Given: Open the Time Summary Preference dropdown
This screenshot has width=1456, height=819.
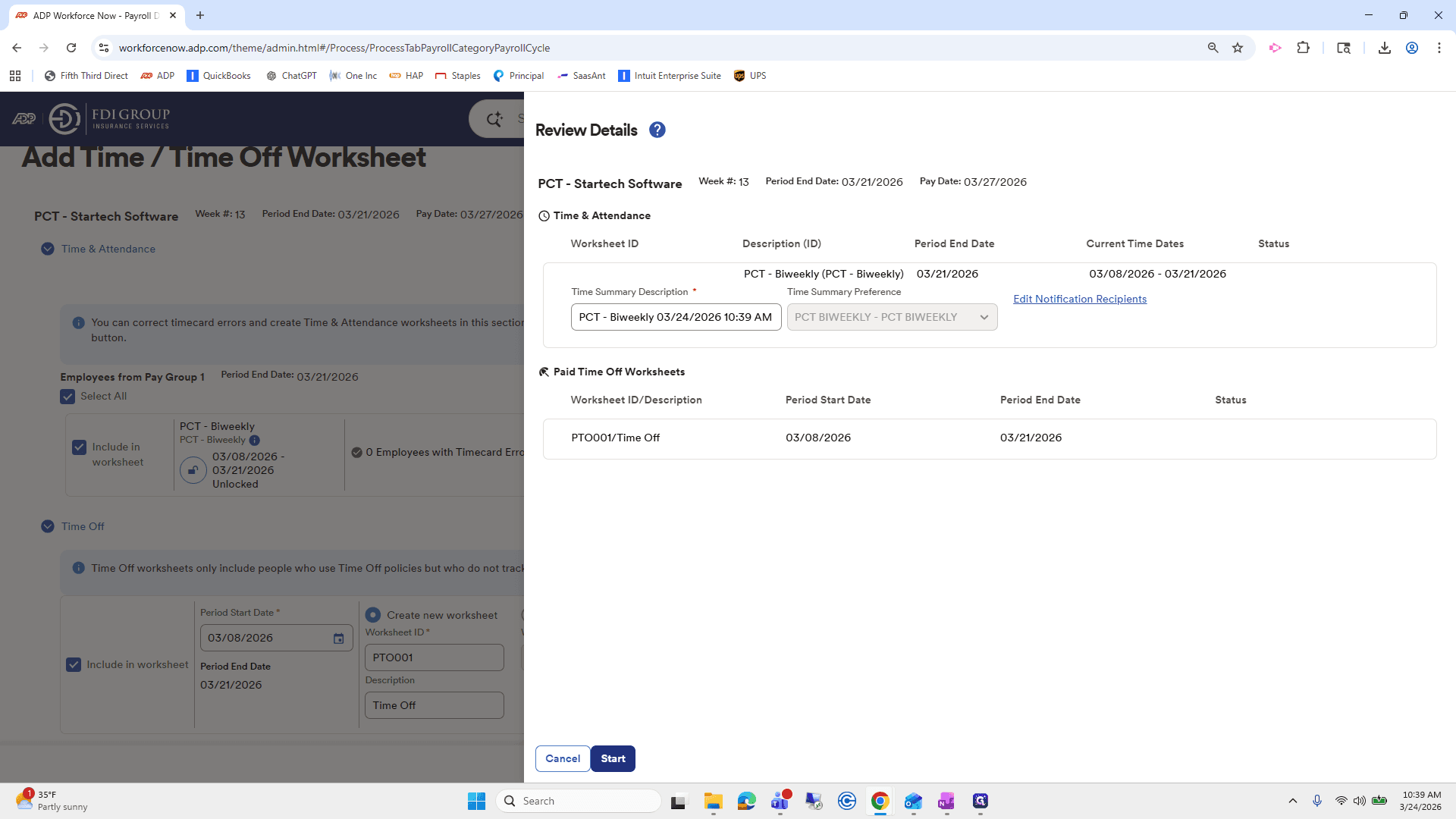Looking at the screenshot, I should pos(892,317).
